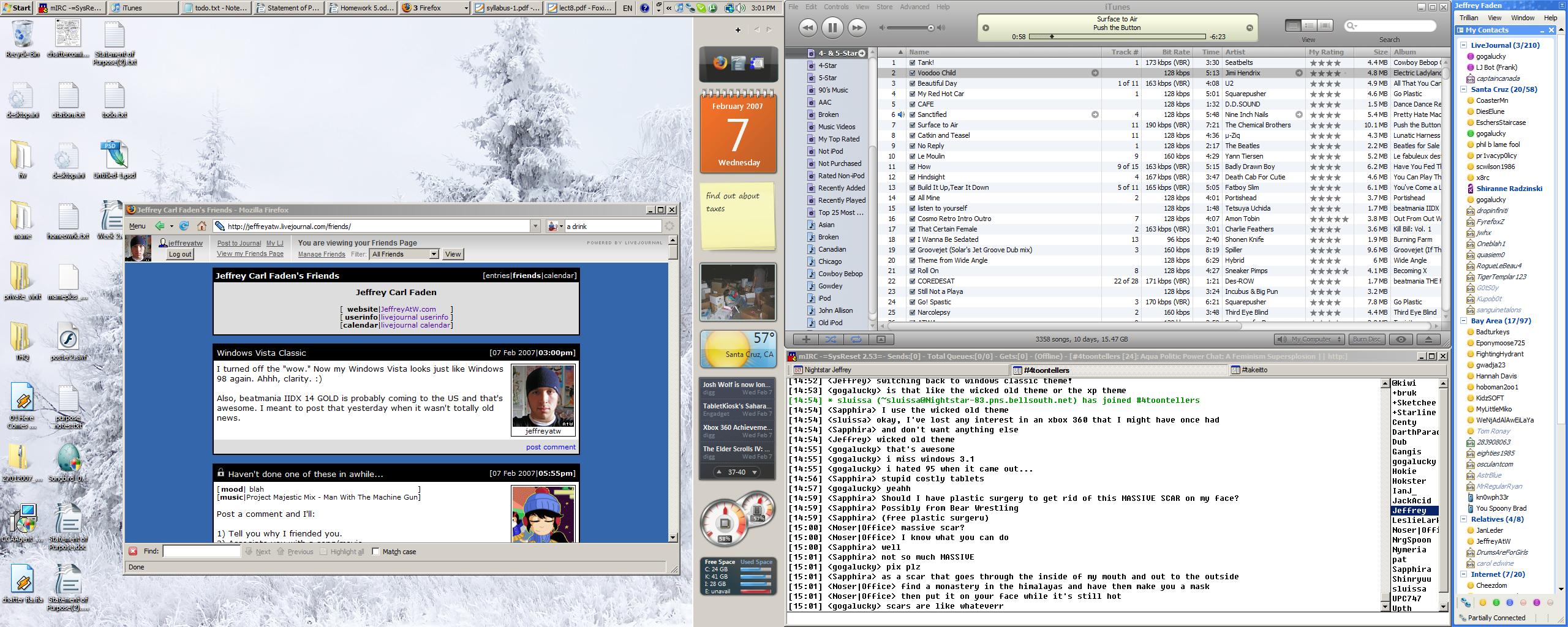Click the Windows help tray icon
The width and height of the screenshot is (1568, 627).
pyautogui.click(x=644, y=8)
